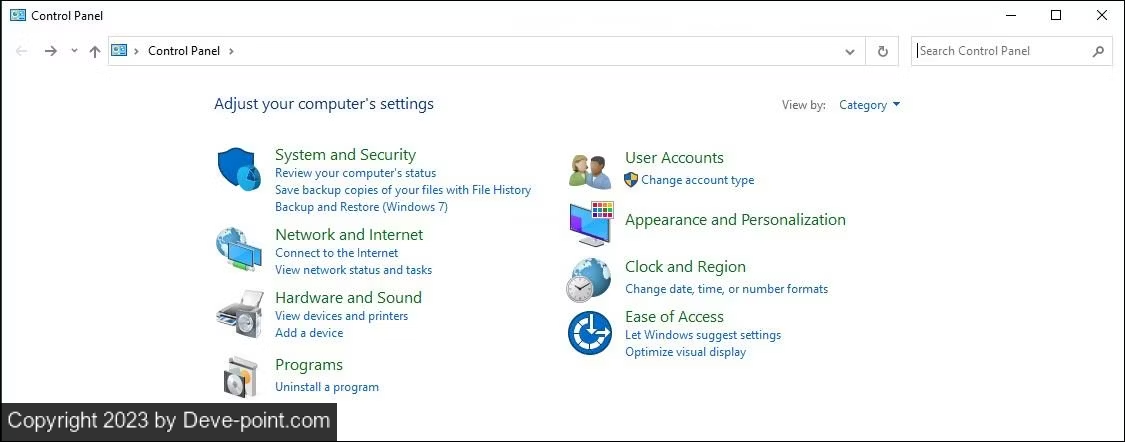This screenshot has width=1125, height=442.
Task: Refresh the Control Panel address bar
Action: click(882, 51)
